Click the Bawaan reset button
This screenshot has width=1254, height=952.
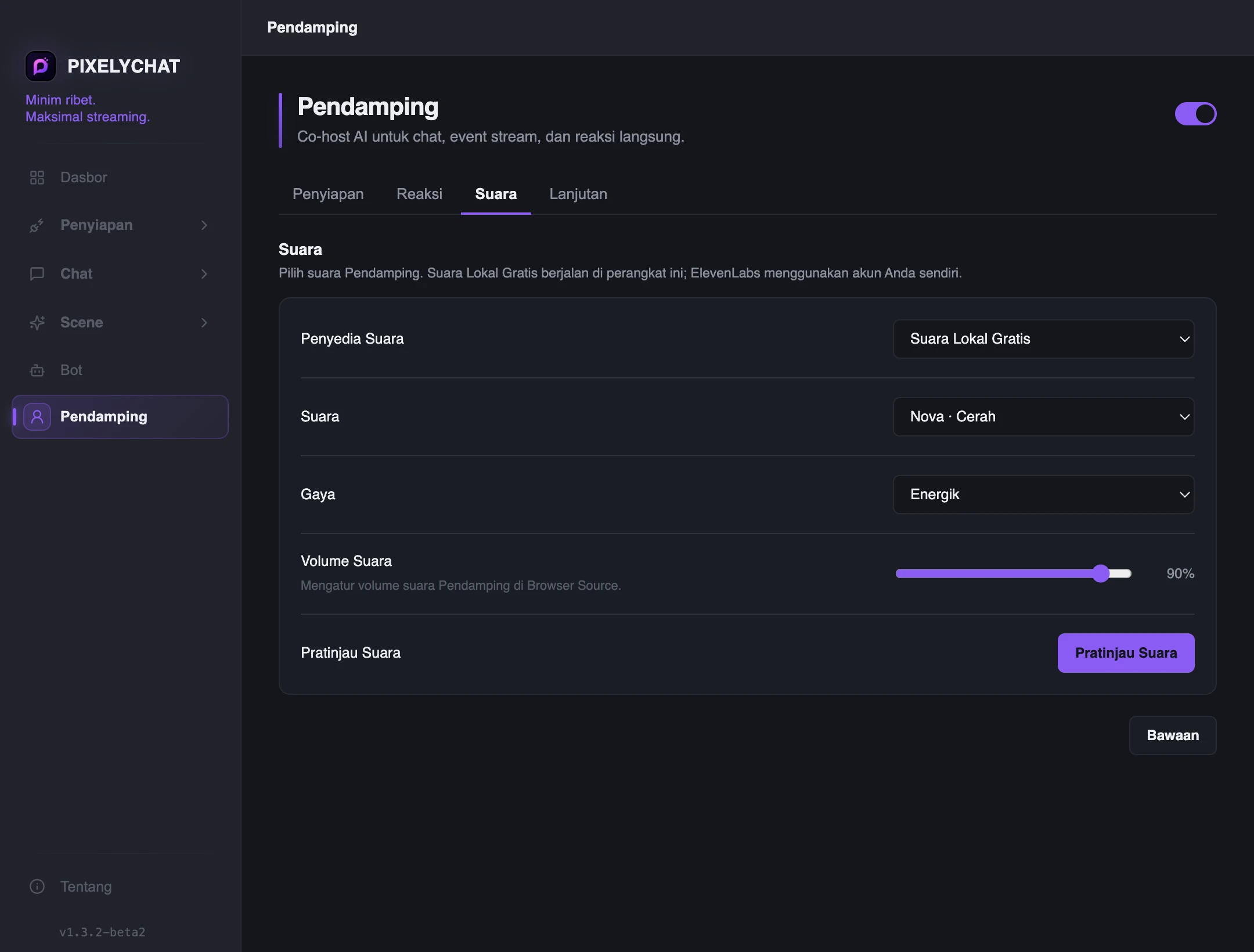pos(1173,735)
